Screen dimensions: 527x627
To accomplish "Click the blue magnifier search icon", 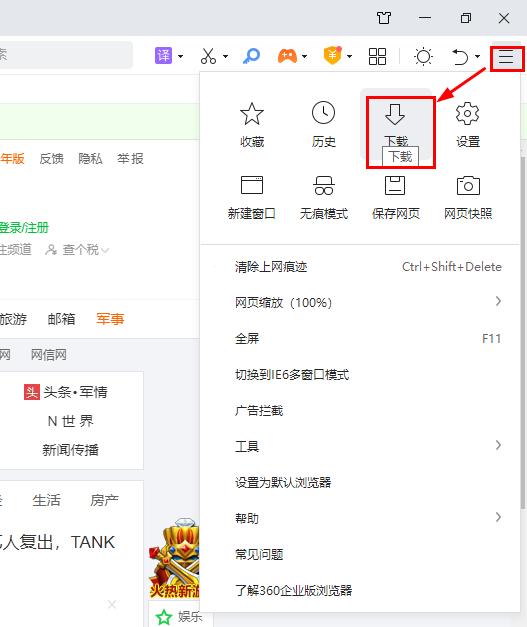I will [x=252, y=56].
